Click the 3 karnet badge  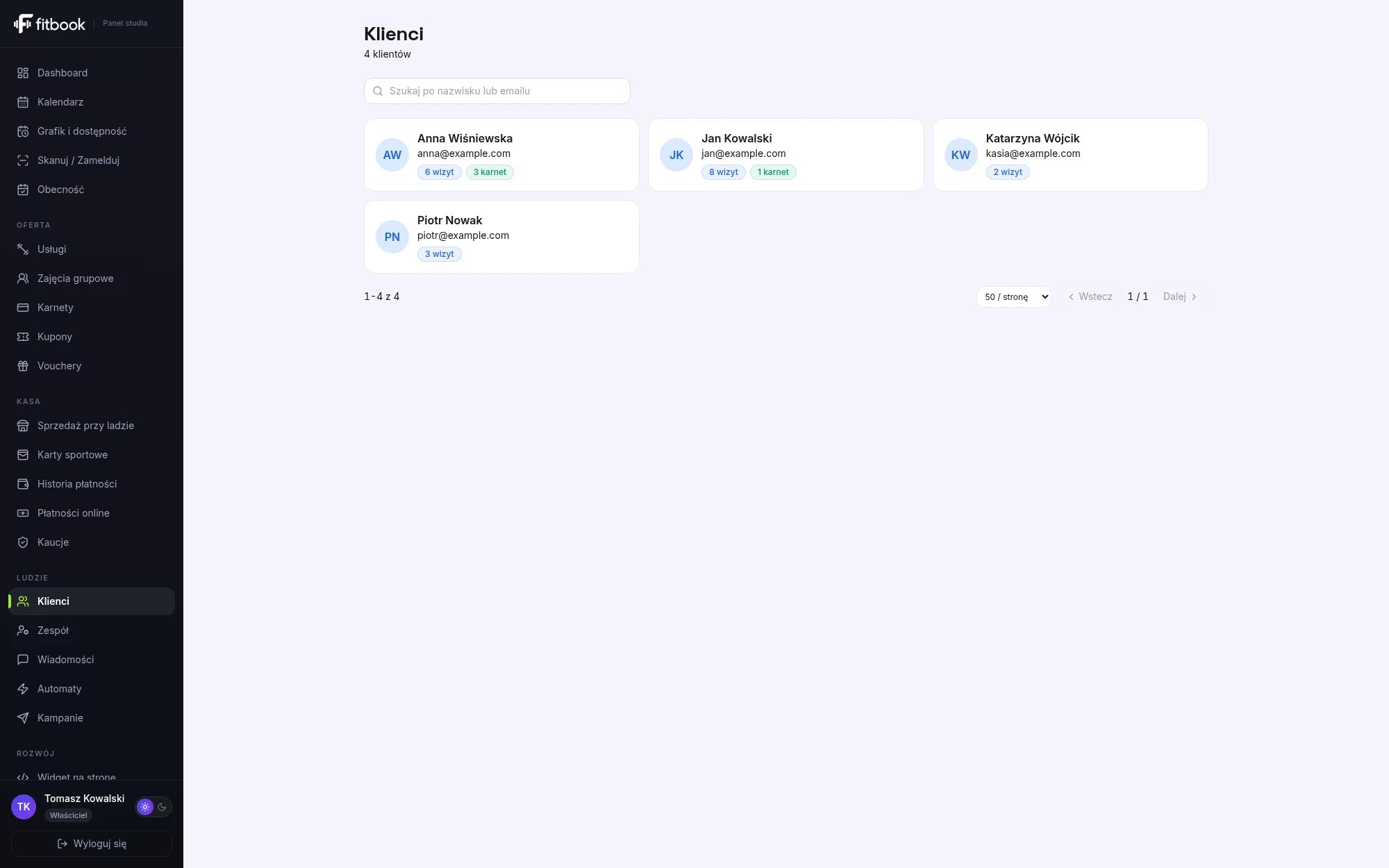[x=490, y=172]
